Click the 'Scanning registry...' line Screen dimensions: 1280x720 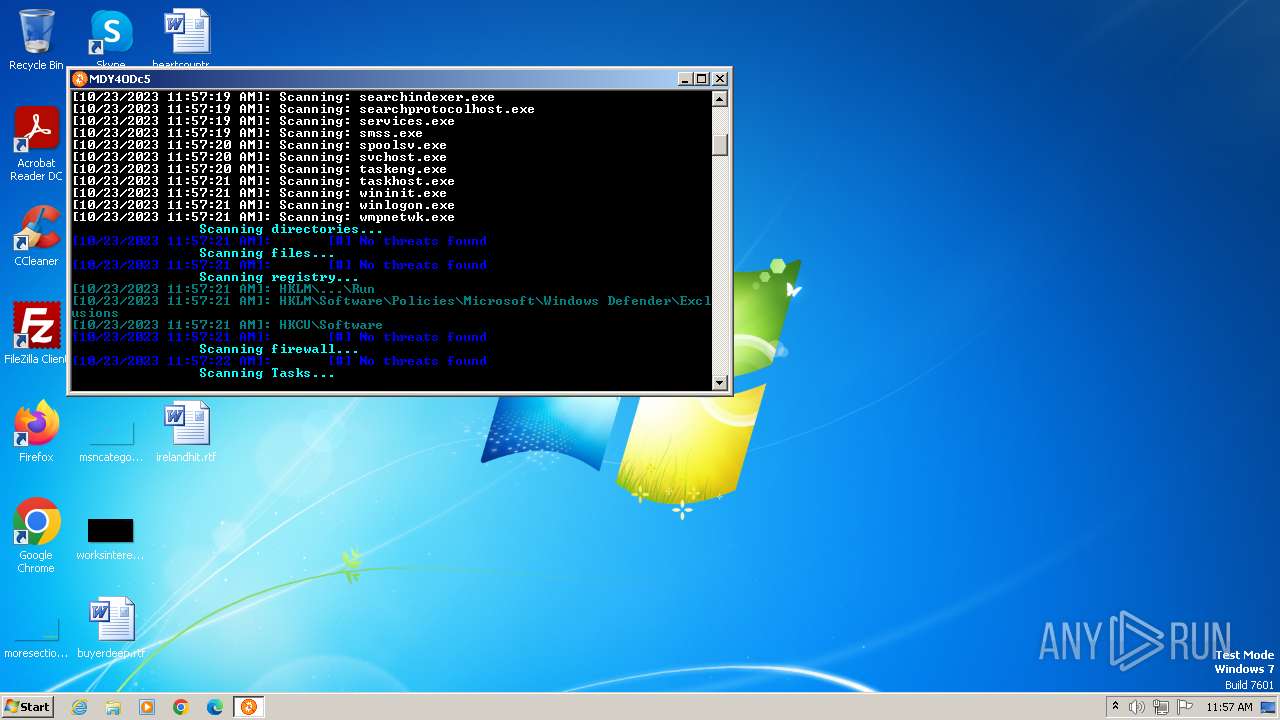pos(279,277)
